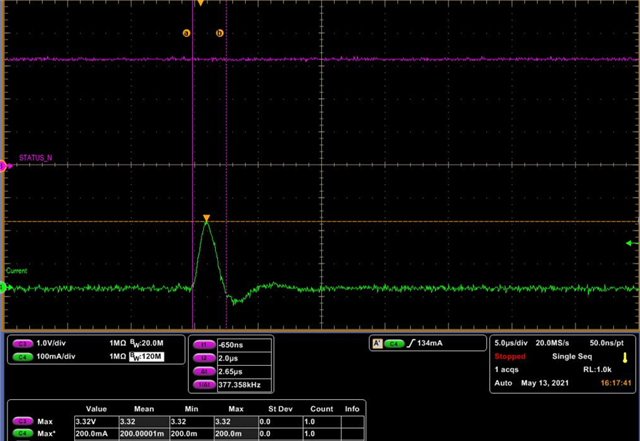Click the Mean column header

144,409
